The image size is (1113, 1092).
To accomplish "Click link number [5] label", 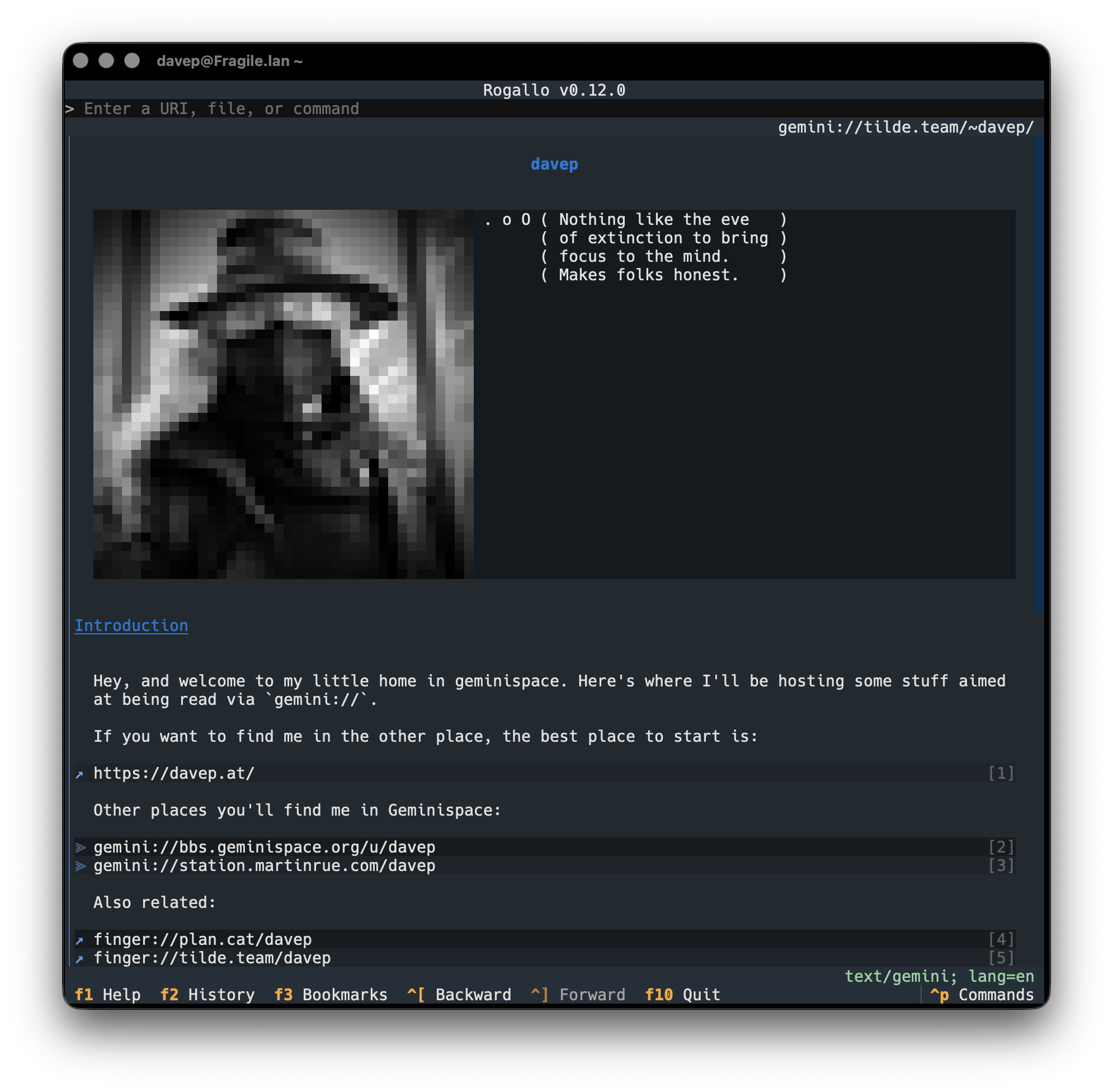I will (1001, 957).
